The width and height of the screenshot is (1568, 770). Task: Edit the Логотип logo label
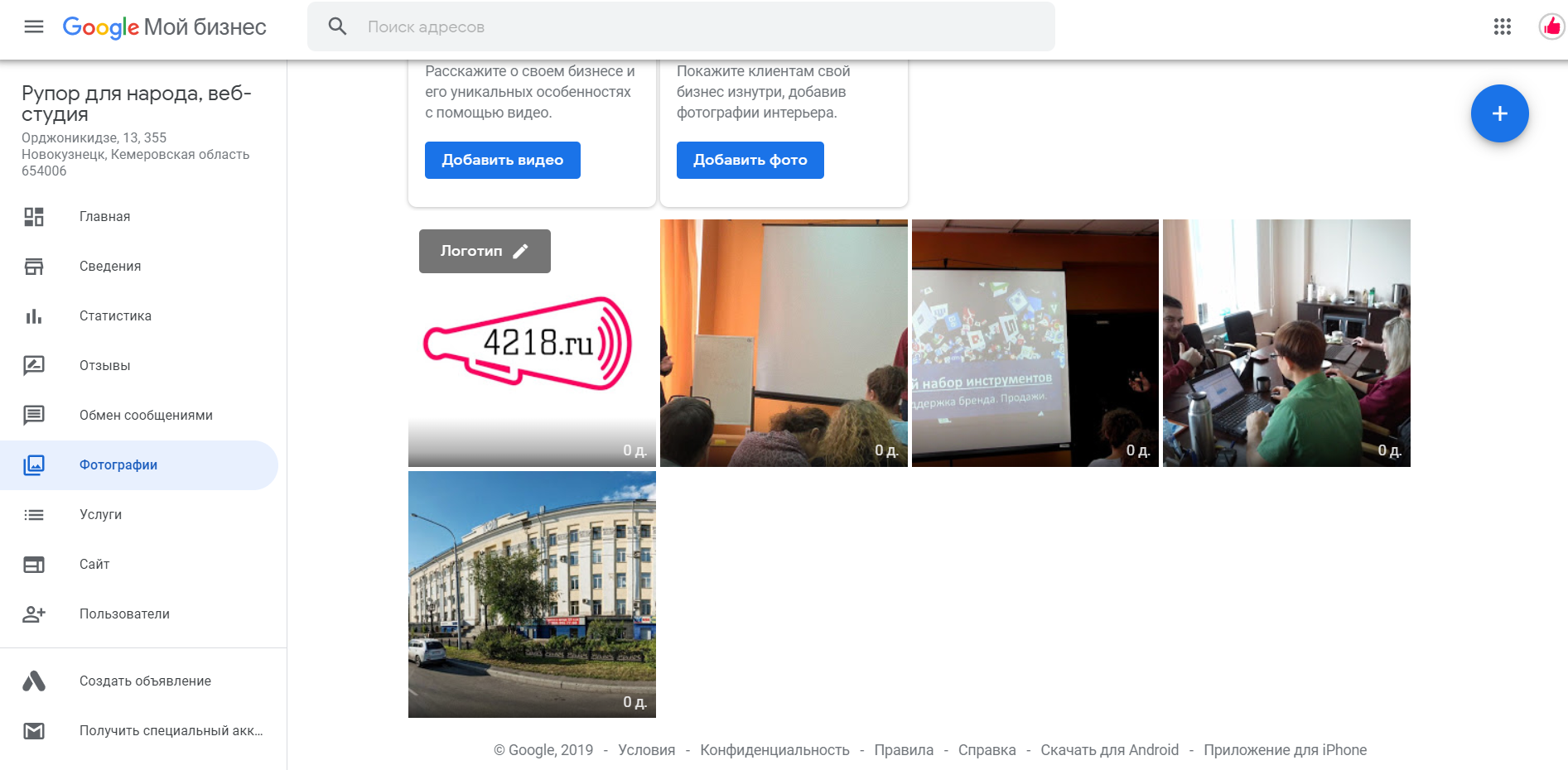coord(485,251)
